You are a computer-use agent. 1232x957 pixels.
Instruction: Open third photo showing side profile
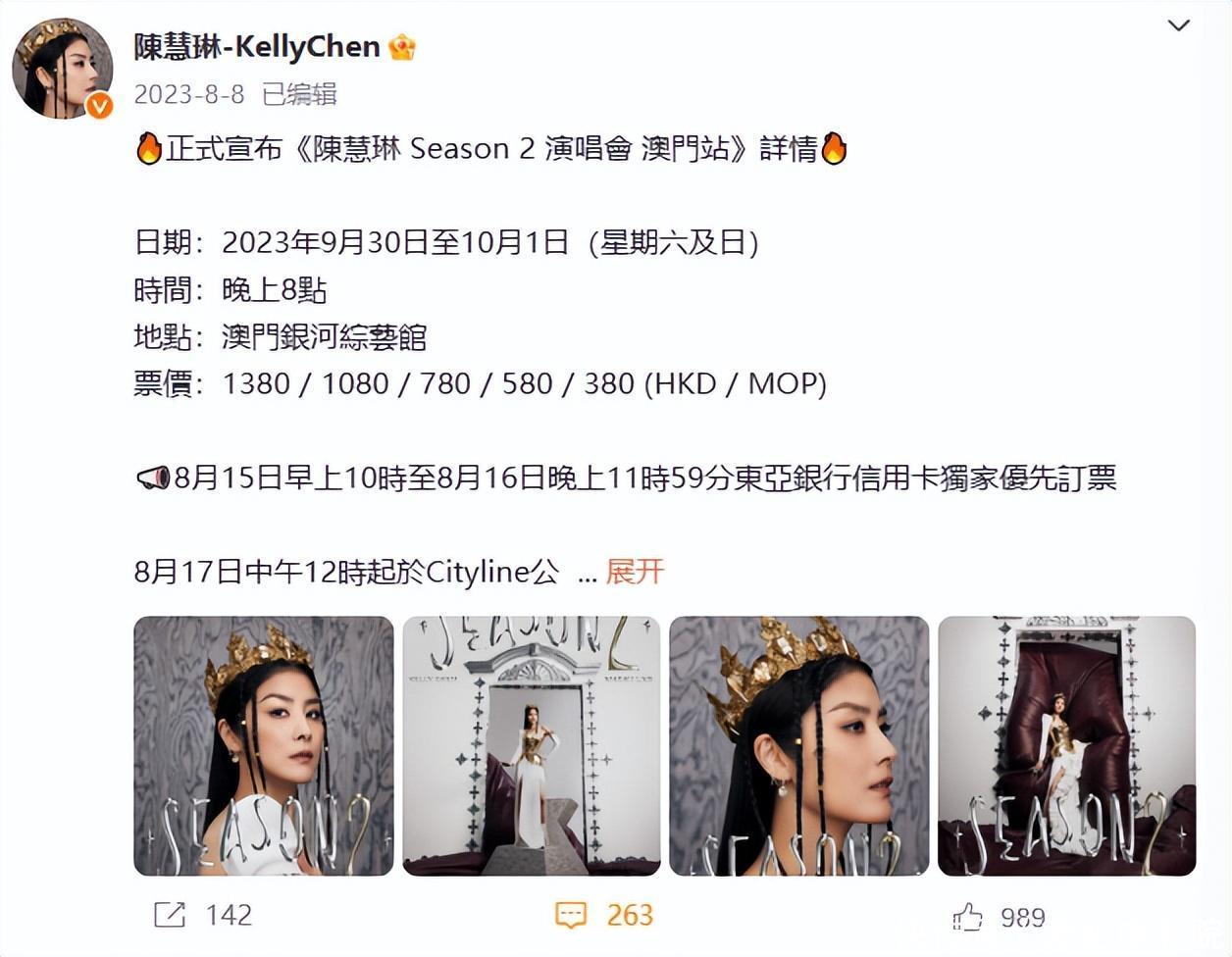[x=799, y=745]
